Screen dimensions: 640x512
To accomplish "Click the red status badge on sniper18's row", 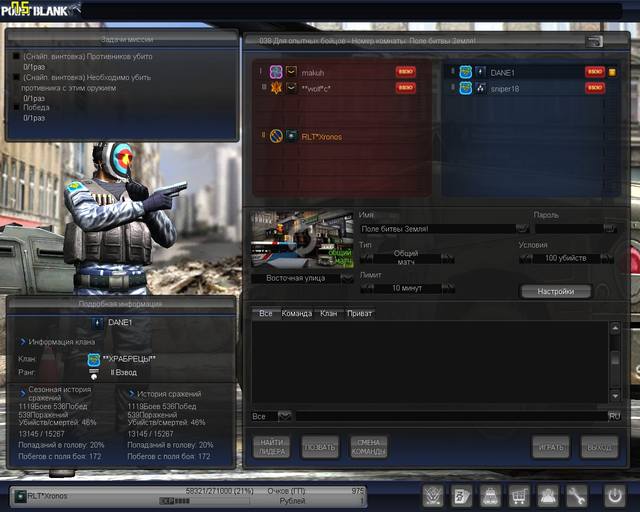I will 595,87.
